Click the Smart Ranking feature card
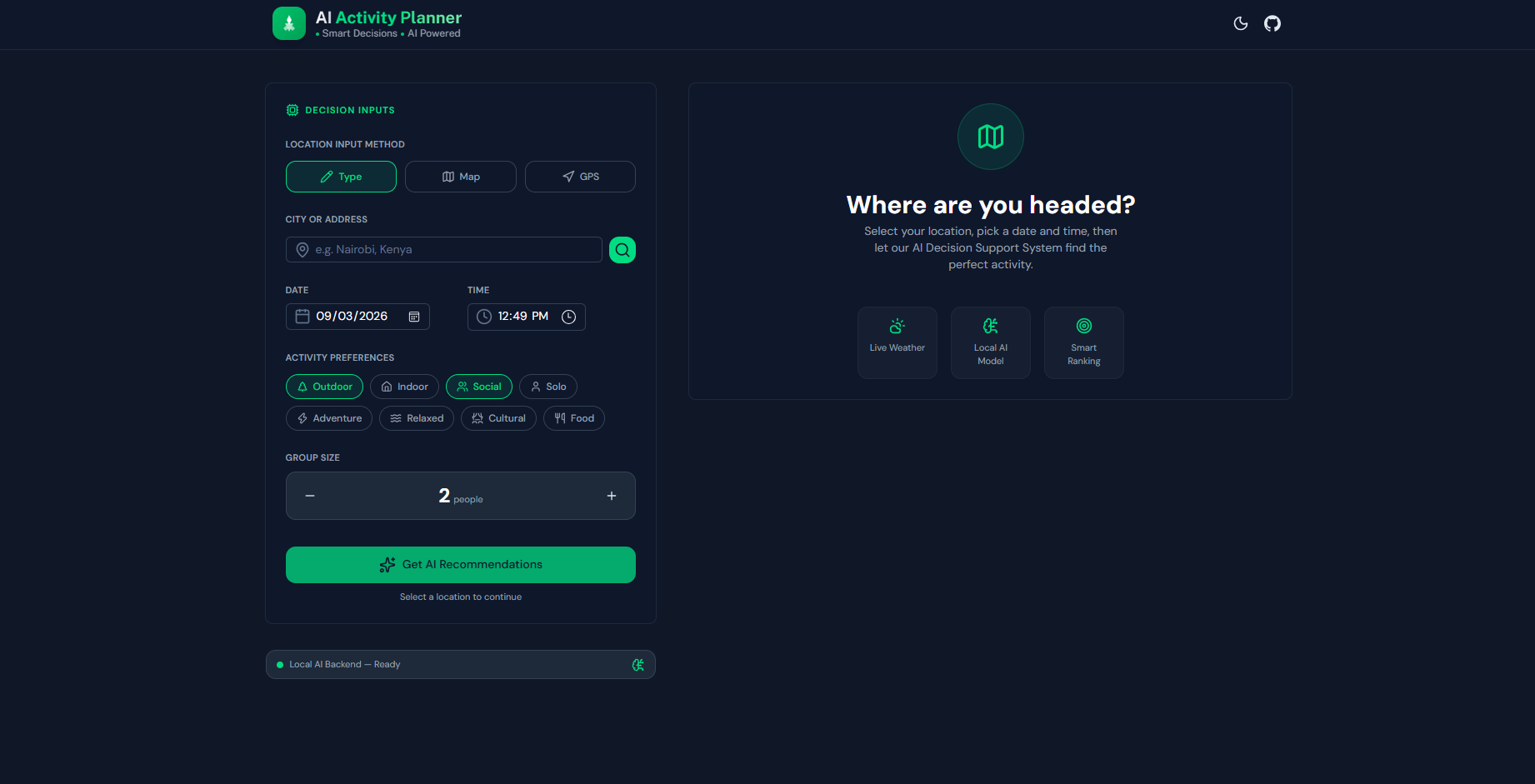 (x=1084, y=342)
